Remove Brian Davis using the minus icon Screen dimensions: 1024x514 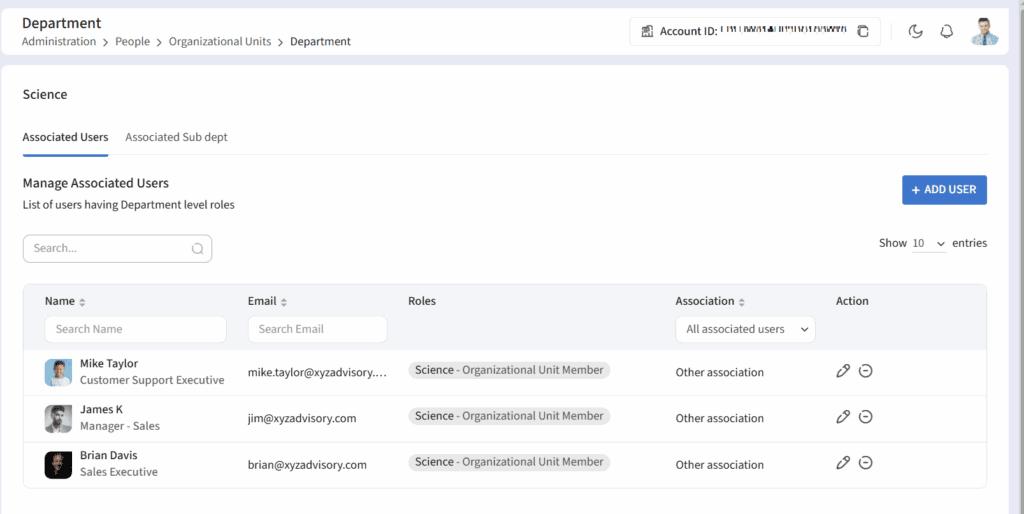(x=866, y=463)
